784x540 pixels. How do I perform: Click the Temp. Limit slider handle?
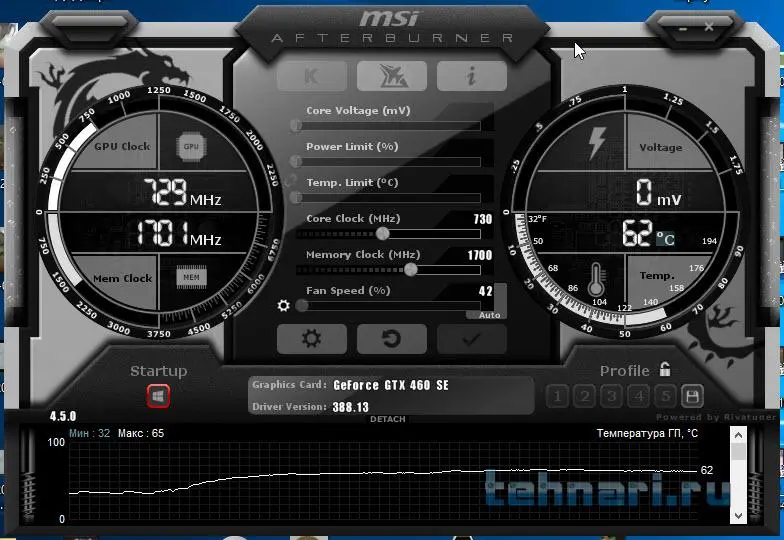tap(296, 197)
